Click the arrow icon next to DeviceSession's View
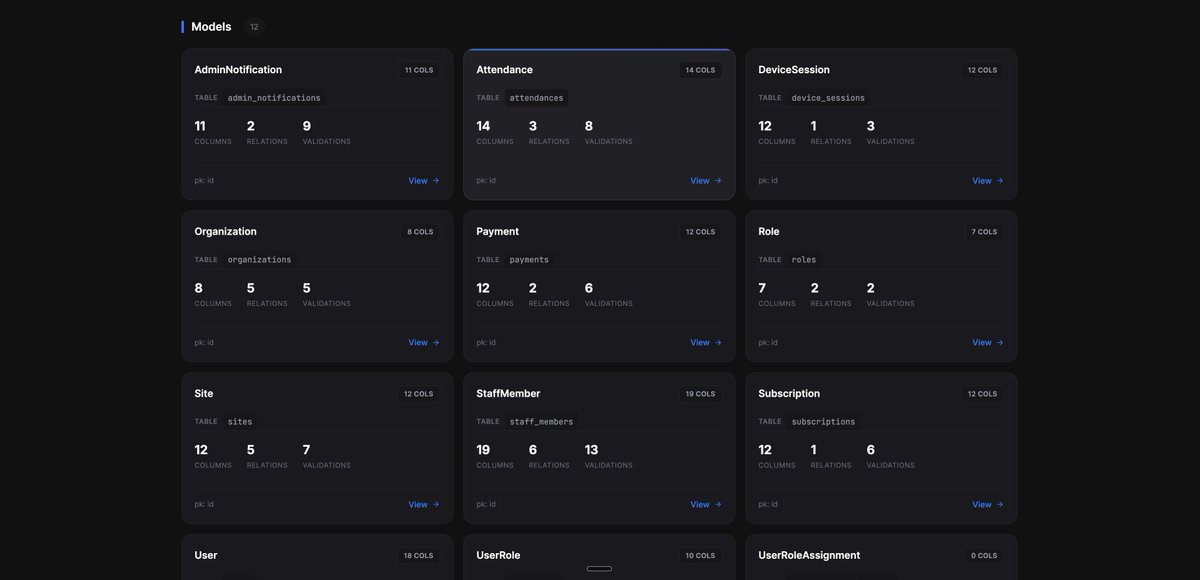Image resolution: width=1200 pixels, height=580 pixels. point(999,178)
